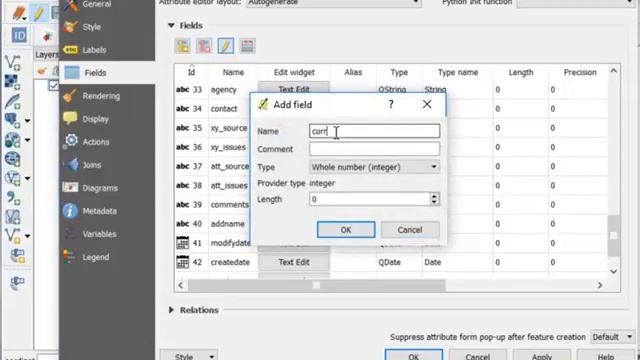Select the 'contact' field row

[x=224, y=109]
